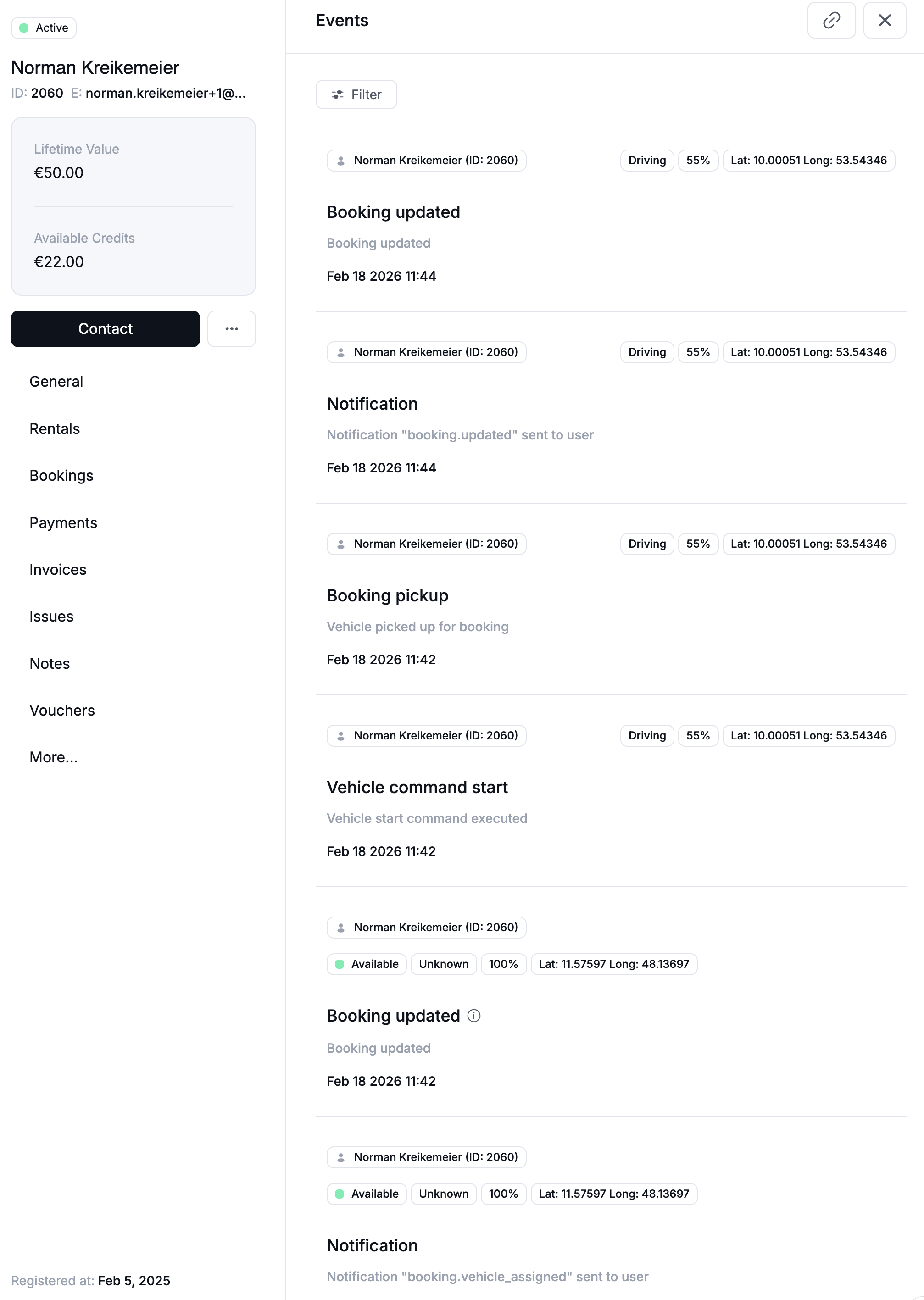Close the Events panel
Image resolution: width=924 pixels, height=1300 pixels.
coord(884,21)
